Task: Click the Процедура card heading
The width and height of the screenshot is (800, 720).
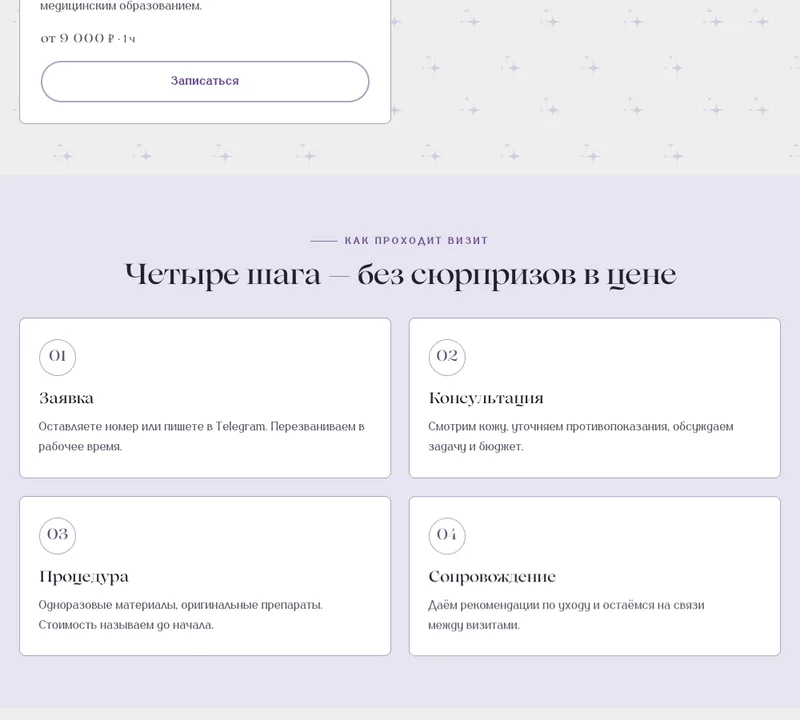Action: (x=84, y=577)
